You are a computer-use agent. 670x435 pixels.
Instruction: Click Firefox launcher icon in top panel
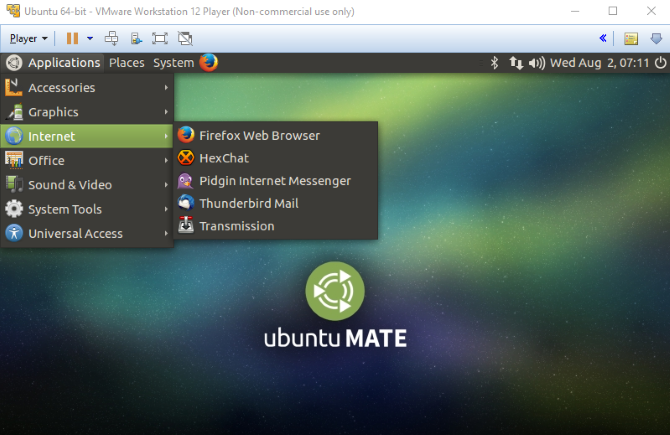[x=208, y=62]
